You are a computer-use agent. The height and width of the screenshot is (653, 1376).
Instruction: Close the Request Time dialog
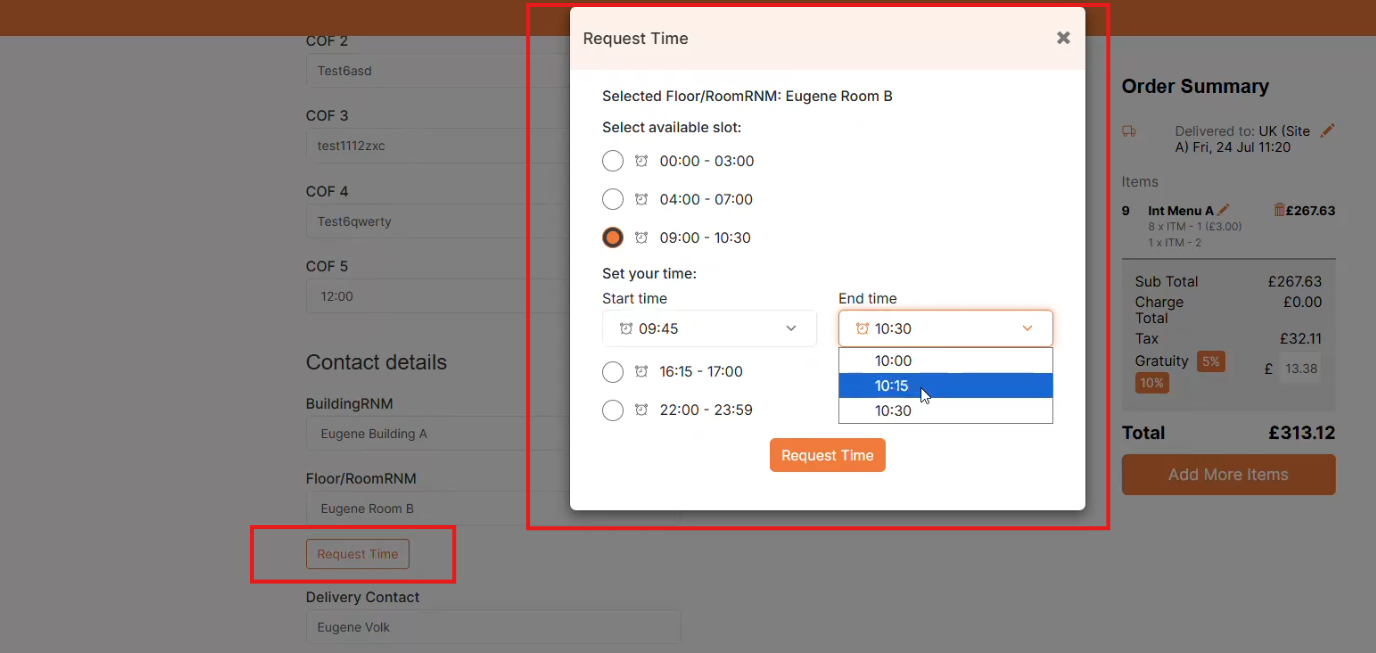(1063, 38)
